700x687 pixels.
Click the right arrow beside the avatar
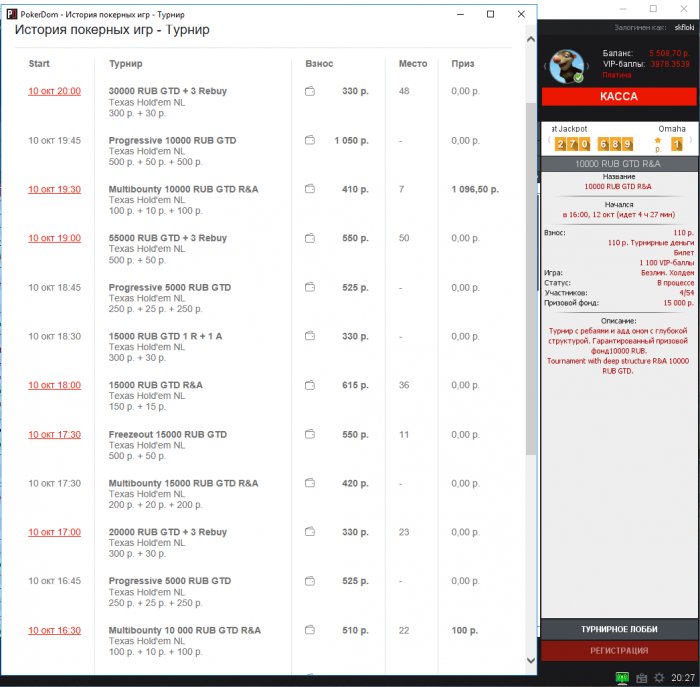point(588,66)
